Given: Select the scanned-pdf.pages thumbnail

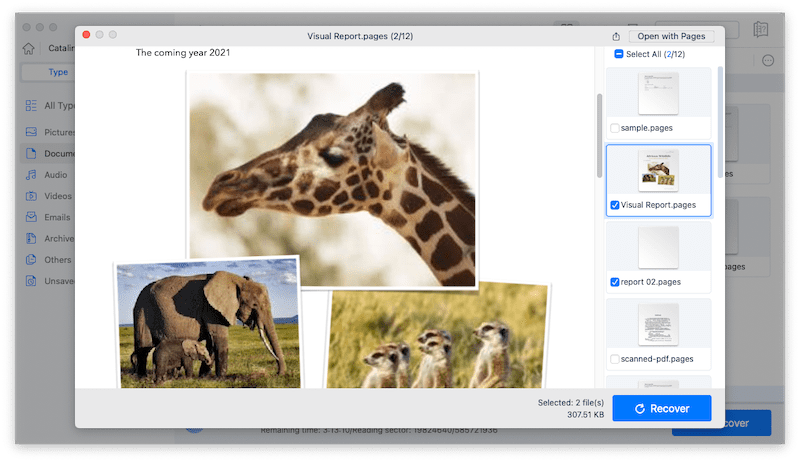Looking at the screenshot, I should pyautogui.click(x=658, y=324).
